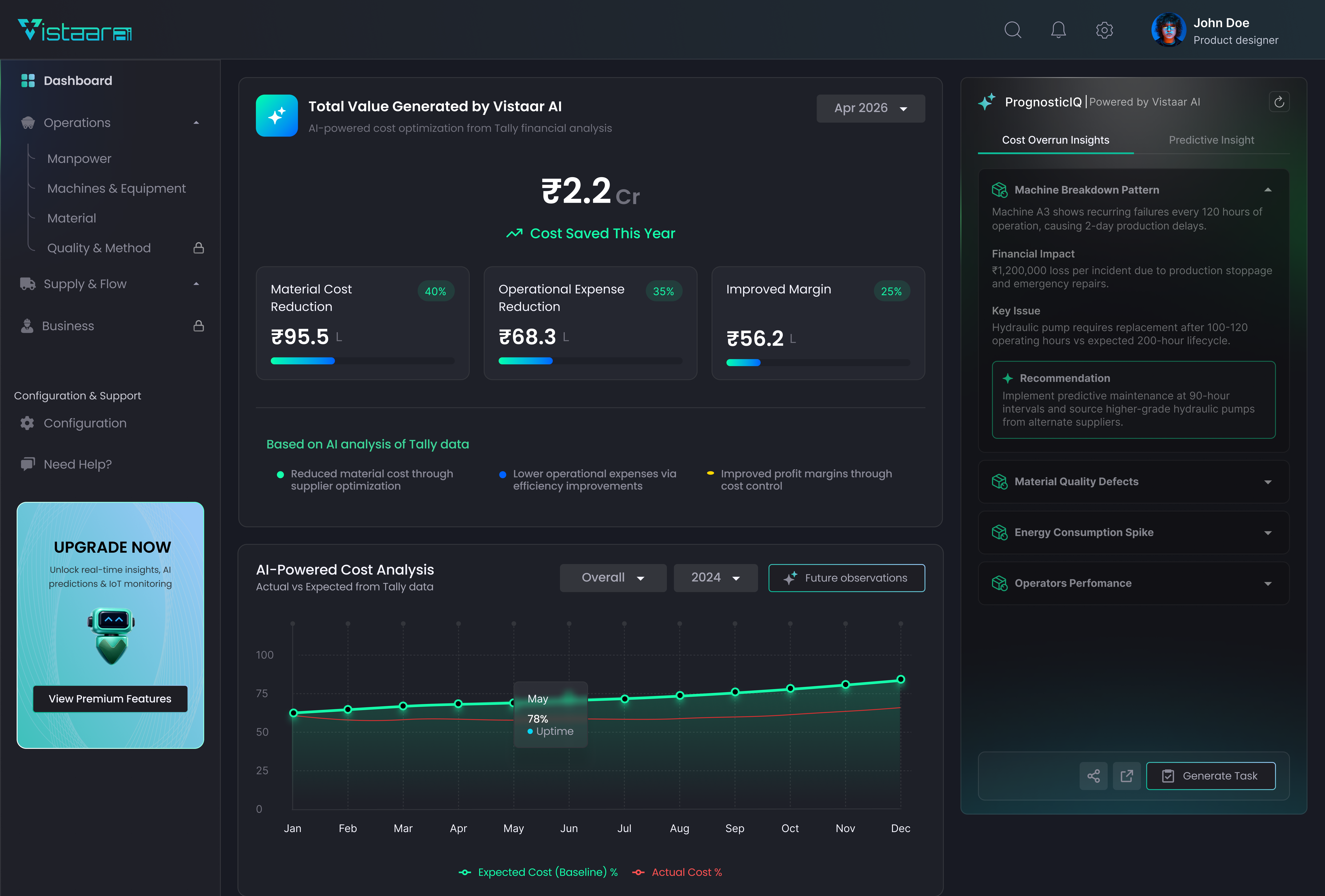Click the lock icon beside Quality & Method
This screenshot has height=896, width=1325.
click(x=198, y=248)
